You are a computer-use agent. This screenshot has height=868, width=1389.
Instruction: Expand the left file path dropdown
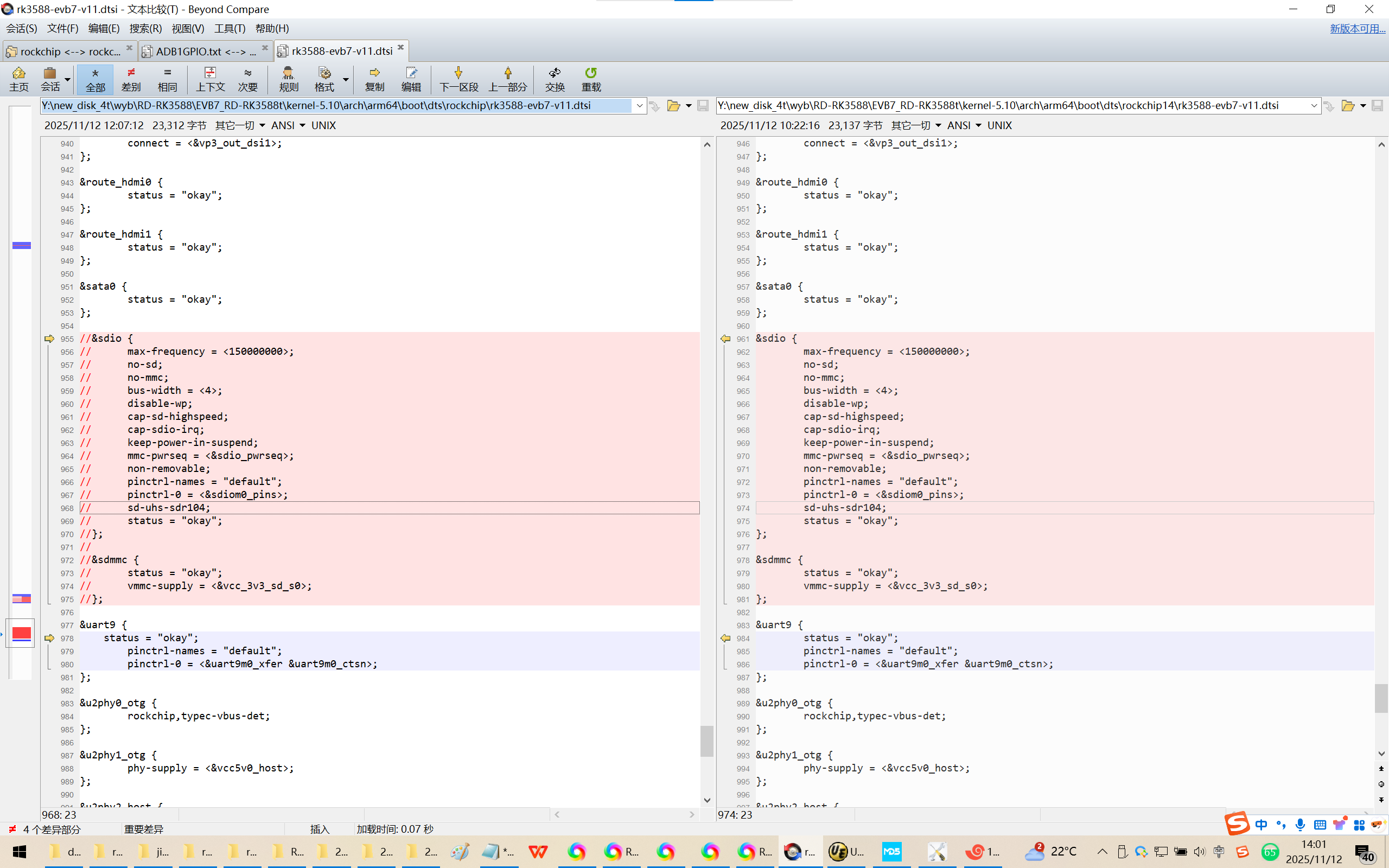click(639, 106)
